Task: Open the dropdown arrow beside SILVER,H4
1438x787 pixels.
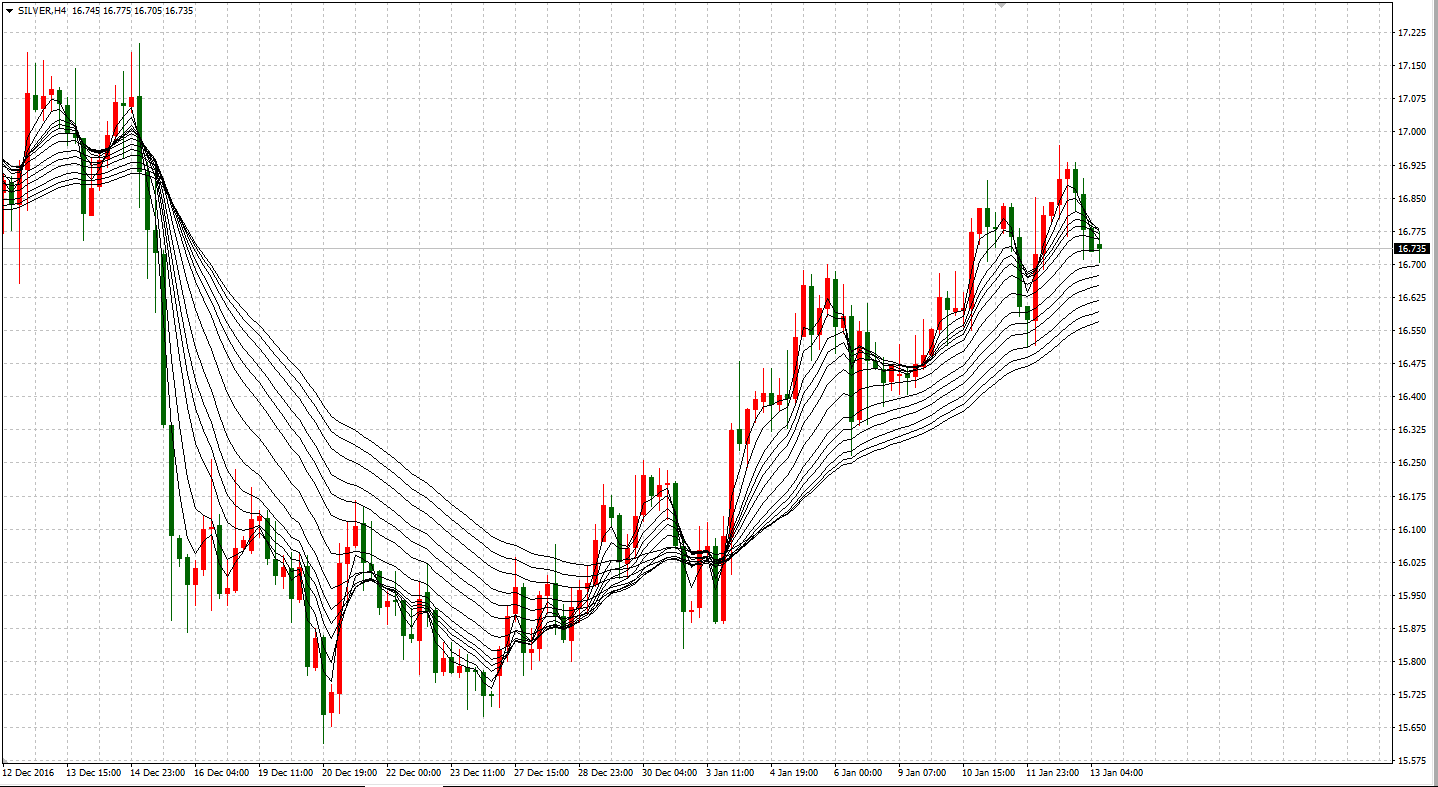Action: (8, 10)
